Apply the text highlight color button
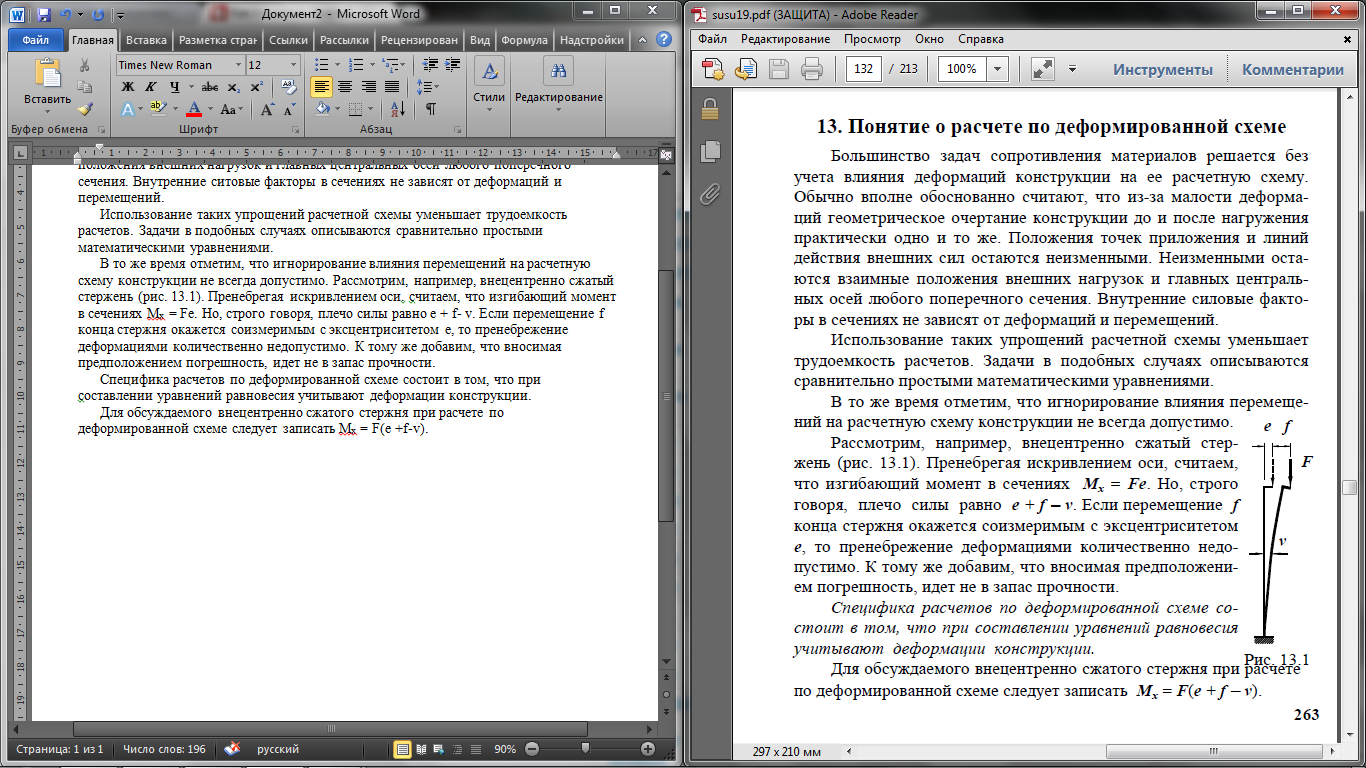1366x768 pixels. [x=158, y=109]
